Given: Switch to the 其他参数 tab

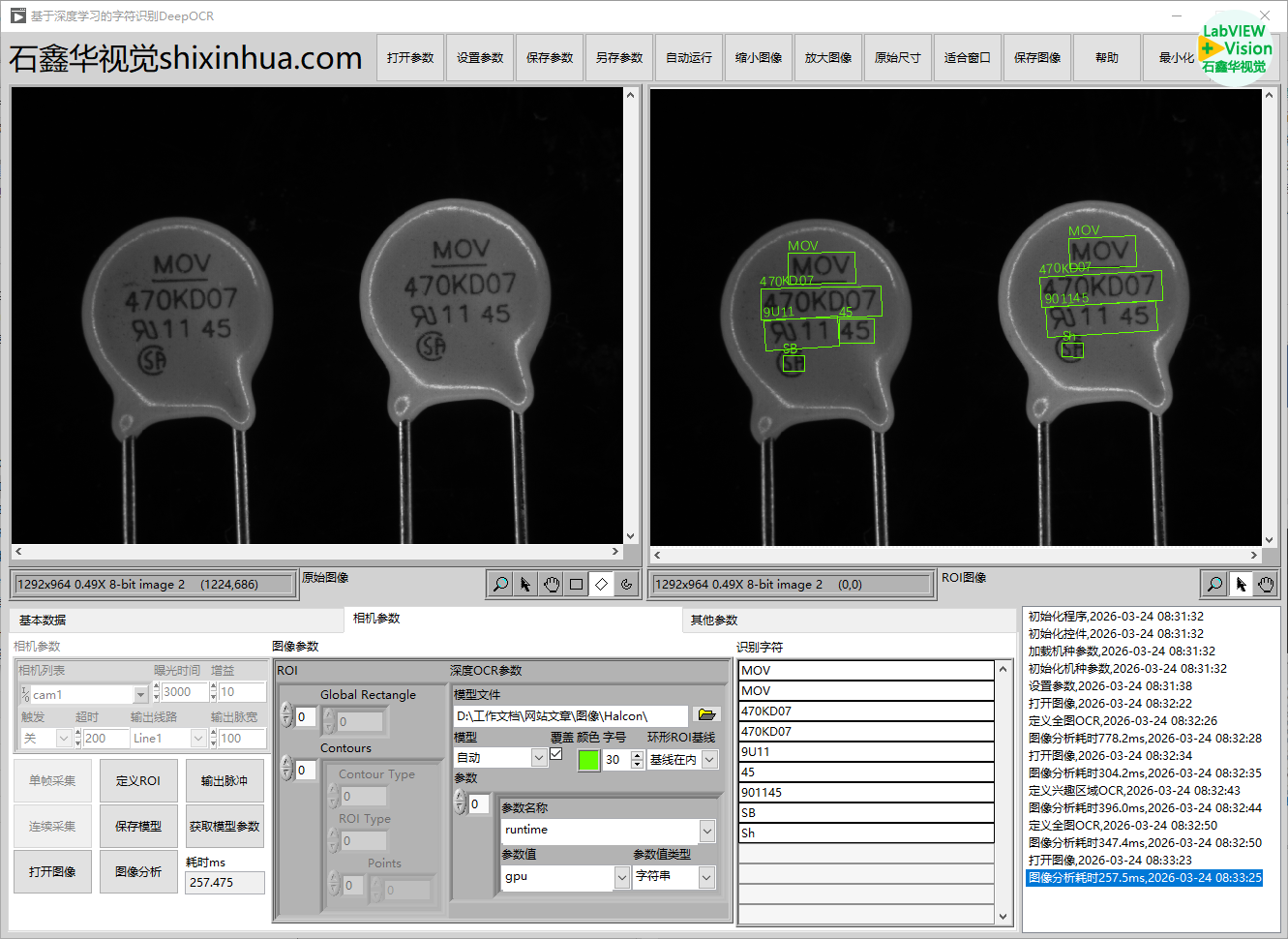Looking at the screenshot, I should point(714,621).
